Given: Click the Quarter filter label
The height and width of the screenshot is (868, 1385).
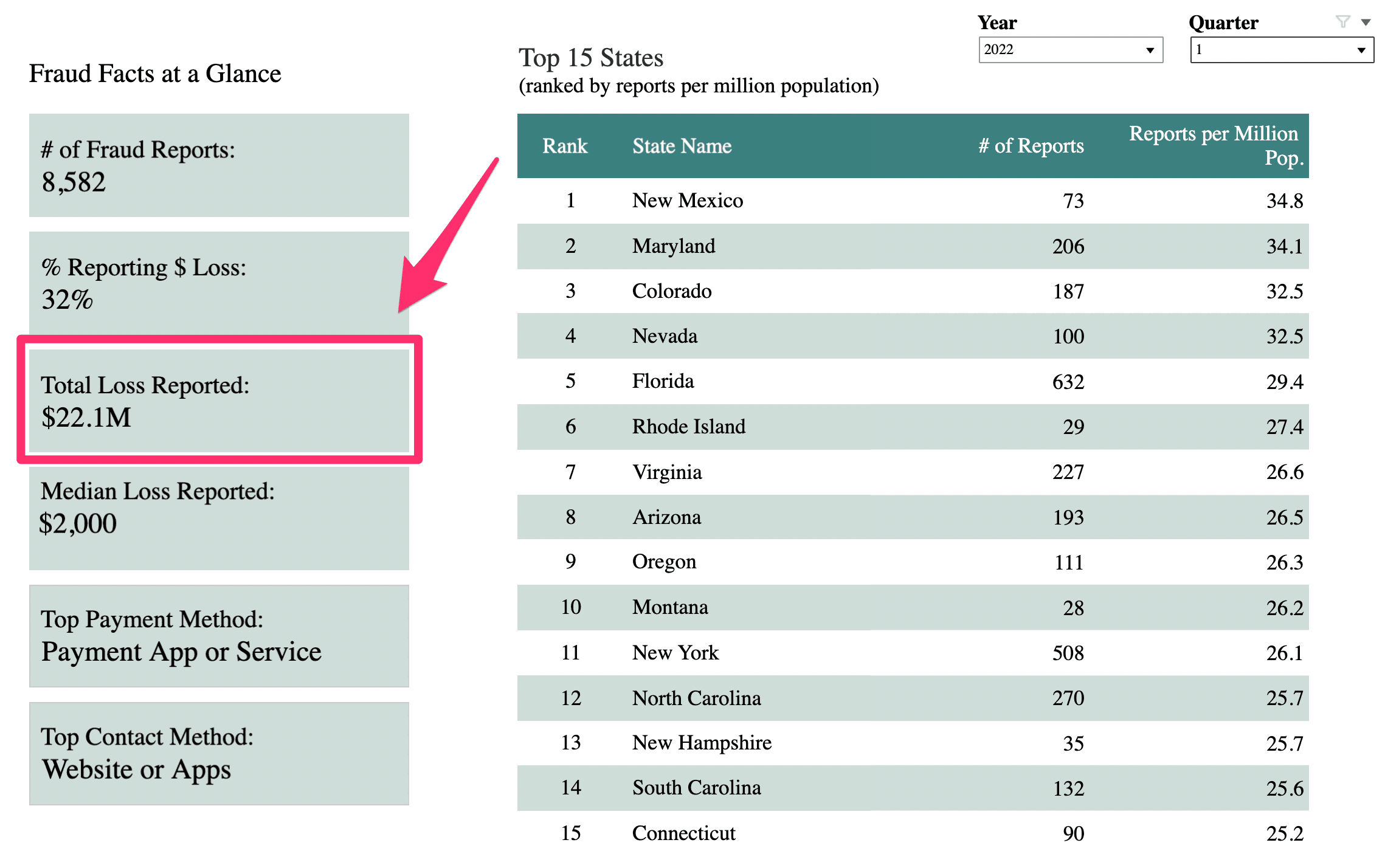Looking at the screenshot, I should pos(1223,22).
